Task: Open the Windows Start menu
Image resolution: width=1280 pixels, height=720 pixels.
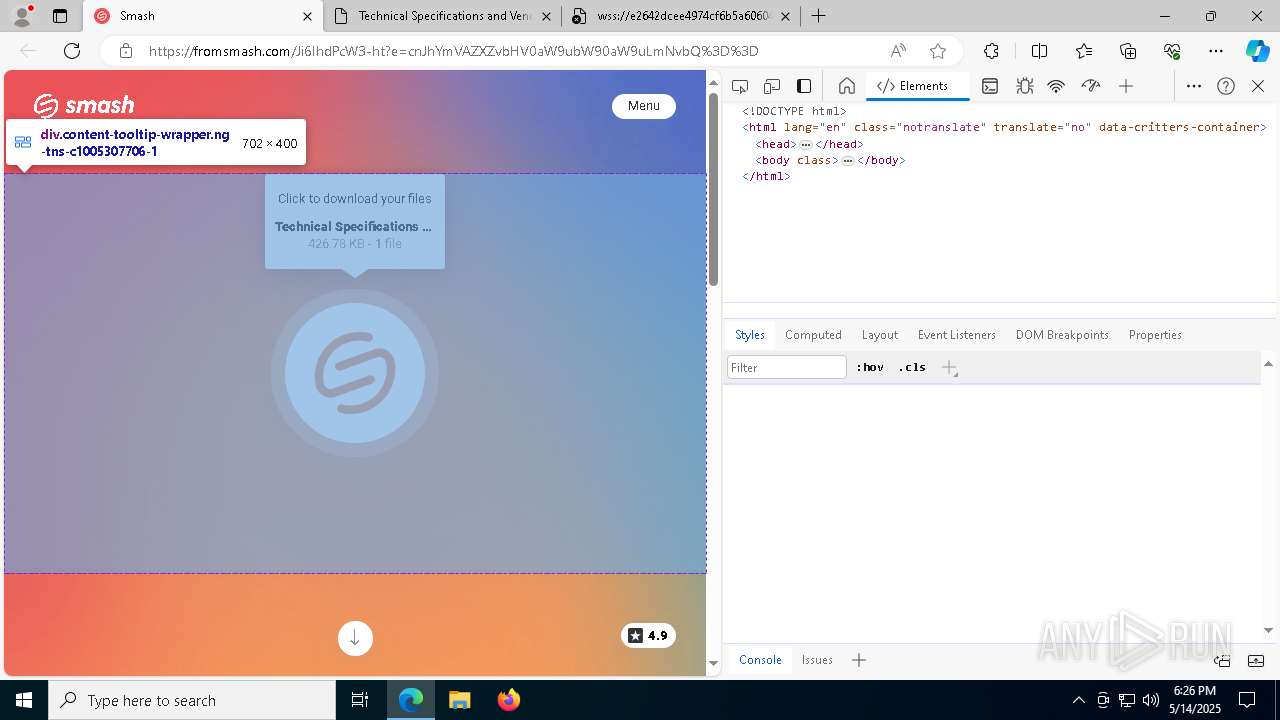Action: [x=24, y=700]
